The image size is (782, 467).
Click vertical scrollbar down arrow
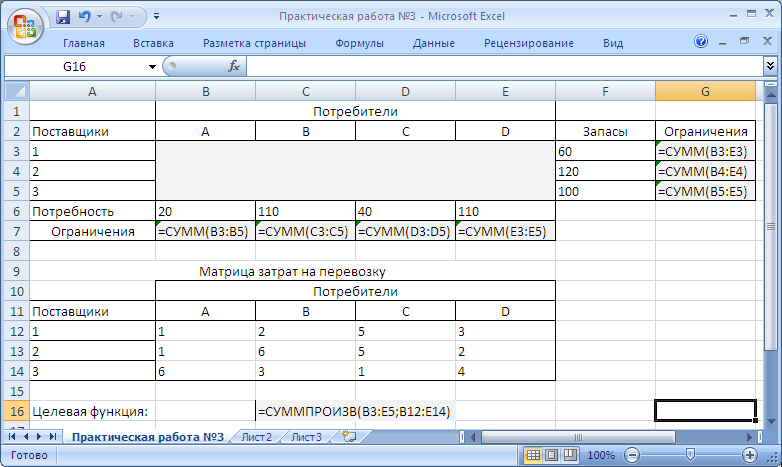[x=771, y=421]
